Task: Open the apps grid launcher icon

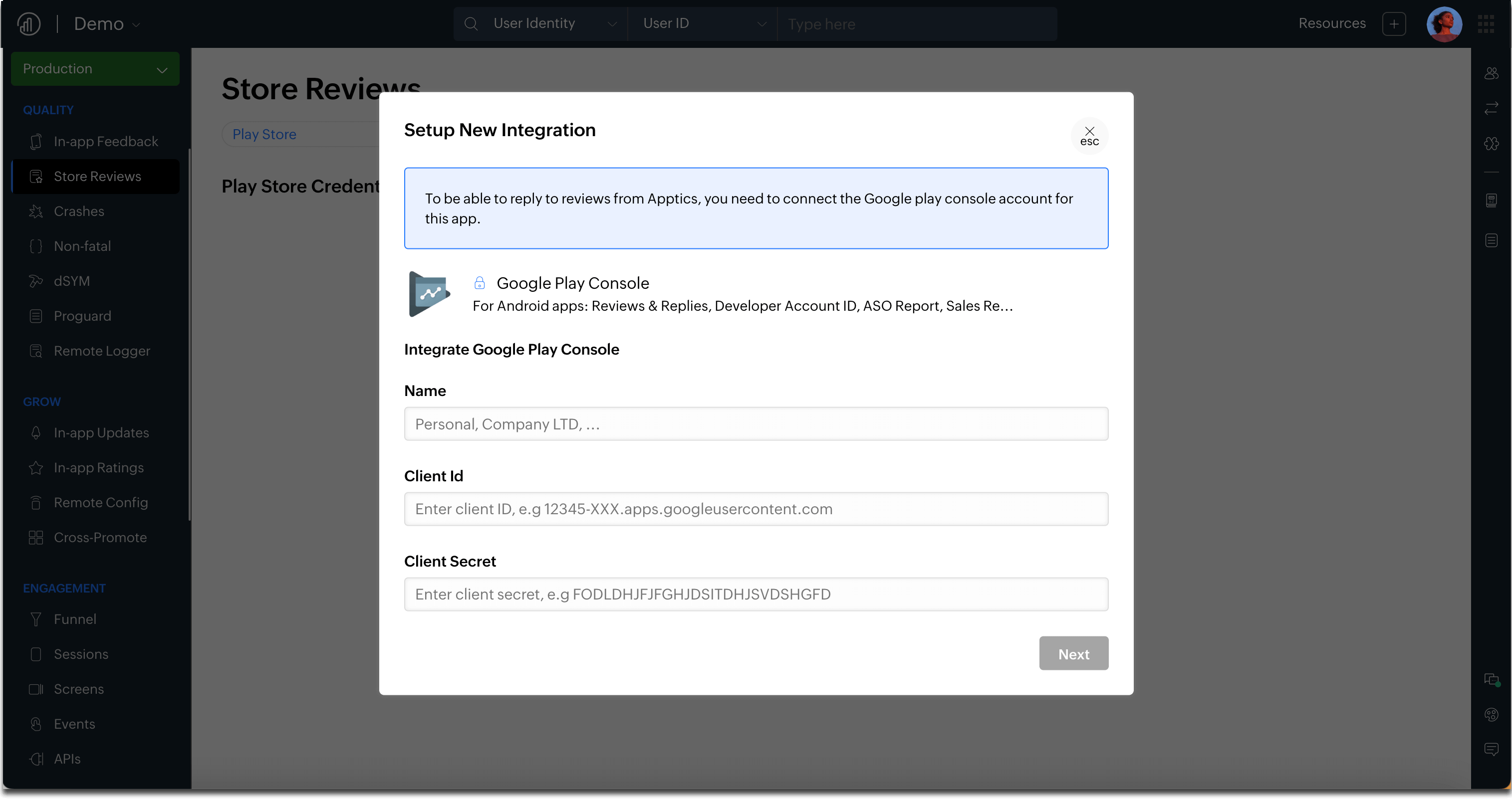Action: (x=1486, y=24)
